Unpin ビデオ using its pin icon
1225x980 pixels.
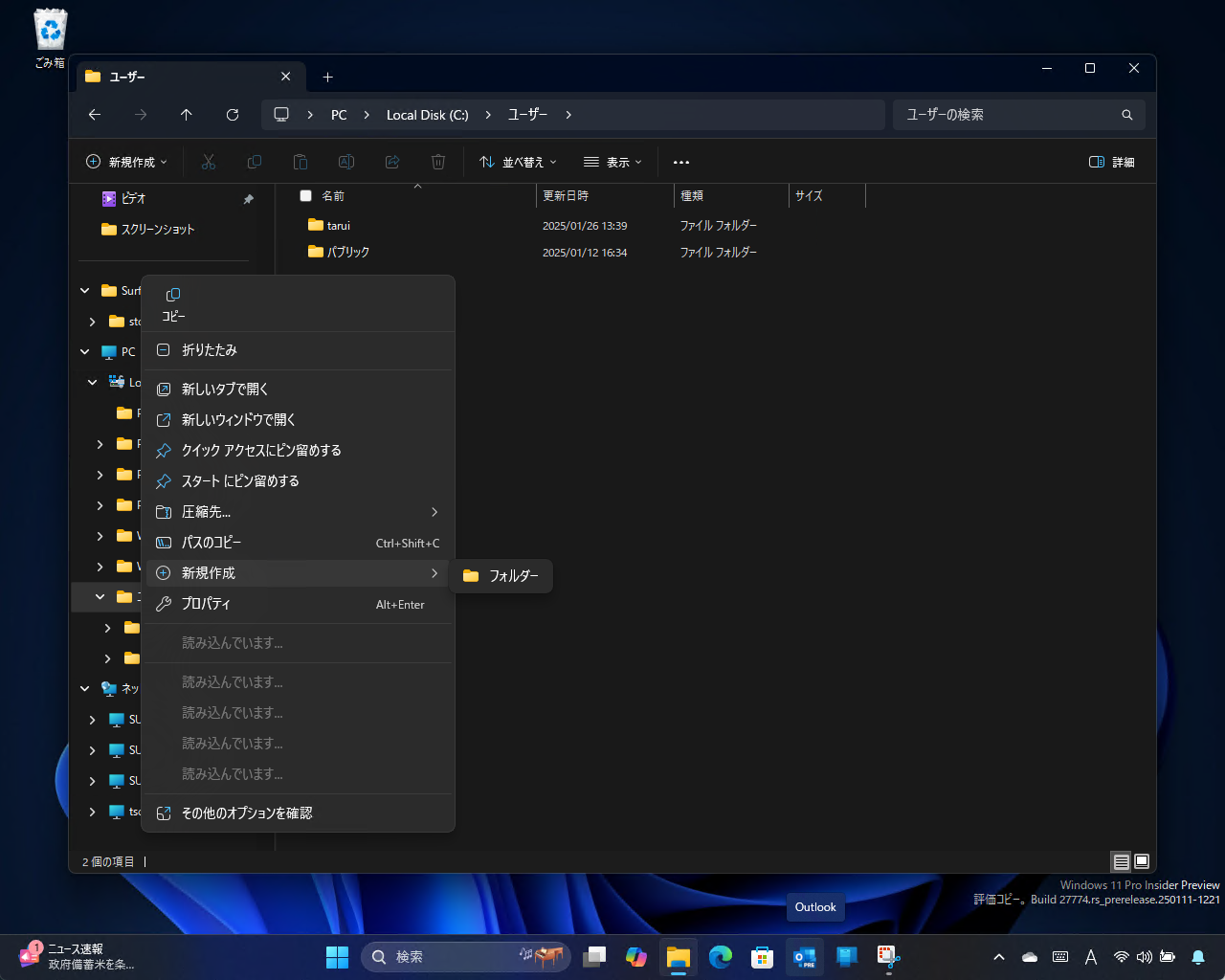248,199
